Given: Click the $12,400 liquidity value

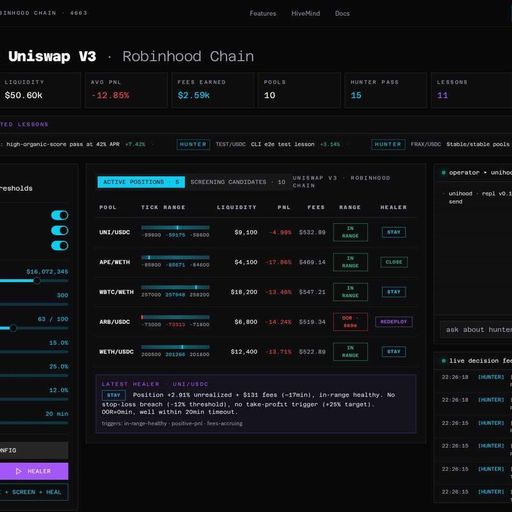Looking at the screenshot, I should coord(244,352).
